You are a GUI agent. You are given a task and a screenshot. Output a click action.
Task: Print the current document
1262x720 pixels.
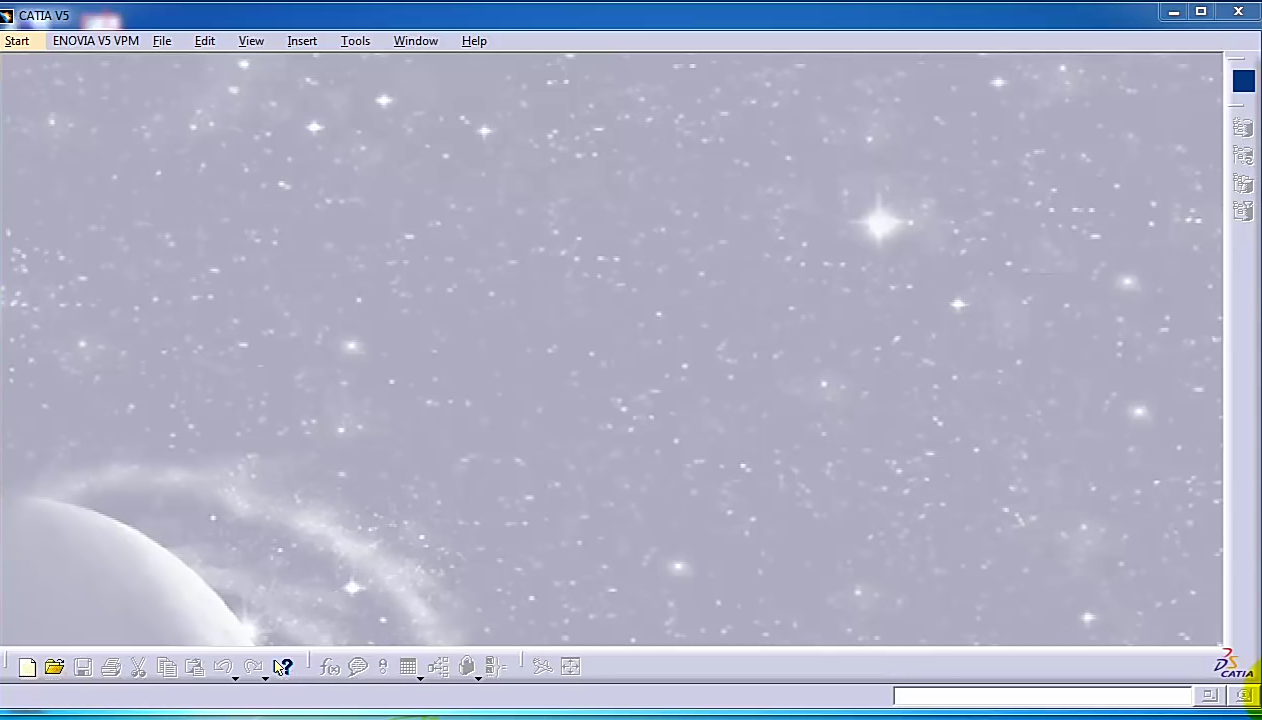coord(111,667)
